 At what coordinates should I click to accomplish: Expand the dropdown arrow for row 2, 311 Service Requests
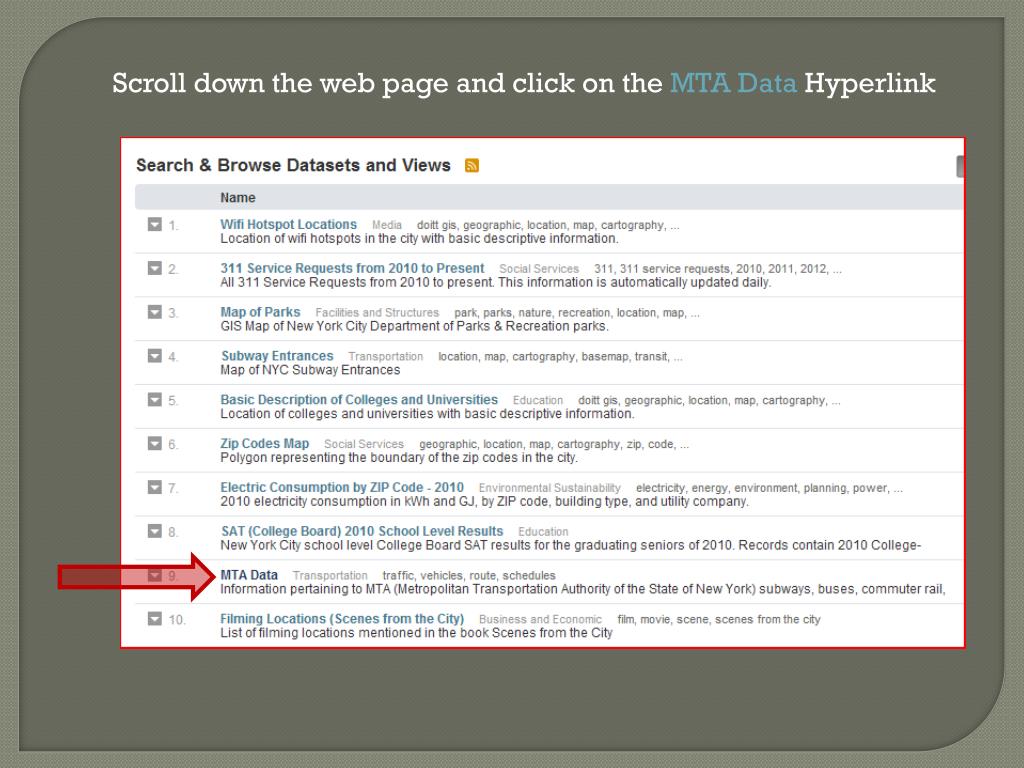click(155, 268)
